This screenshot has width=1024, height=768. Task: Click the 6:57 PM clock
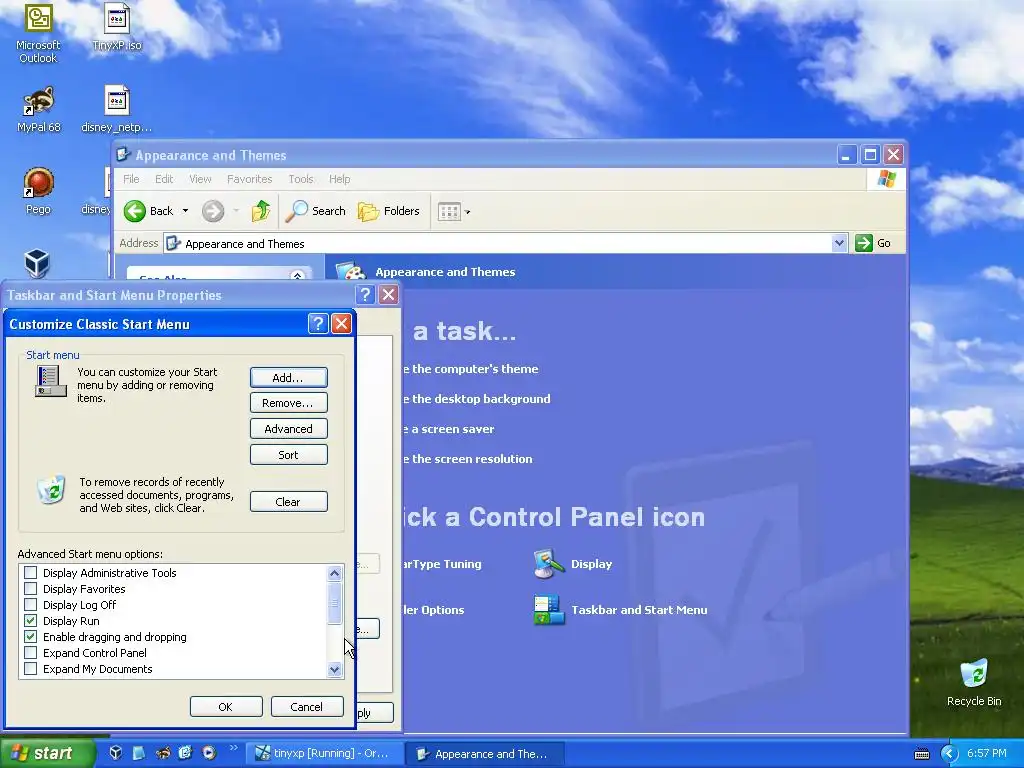(987, 754)
